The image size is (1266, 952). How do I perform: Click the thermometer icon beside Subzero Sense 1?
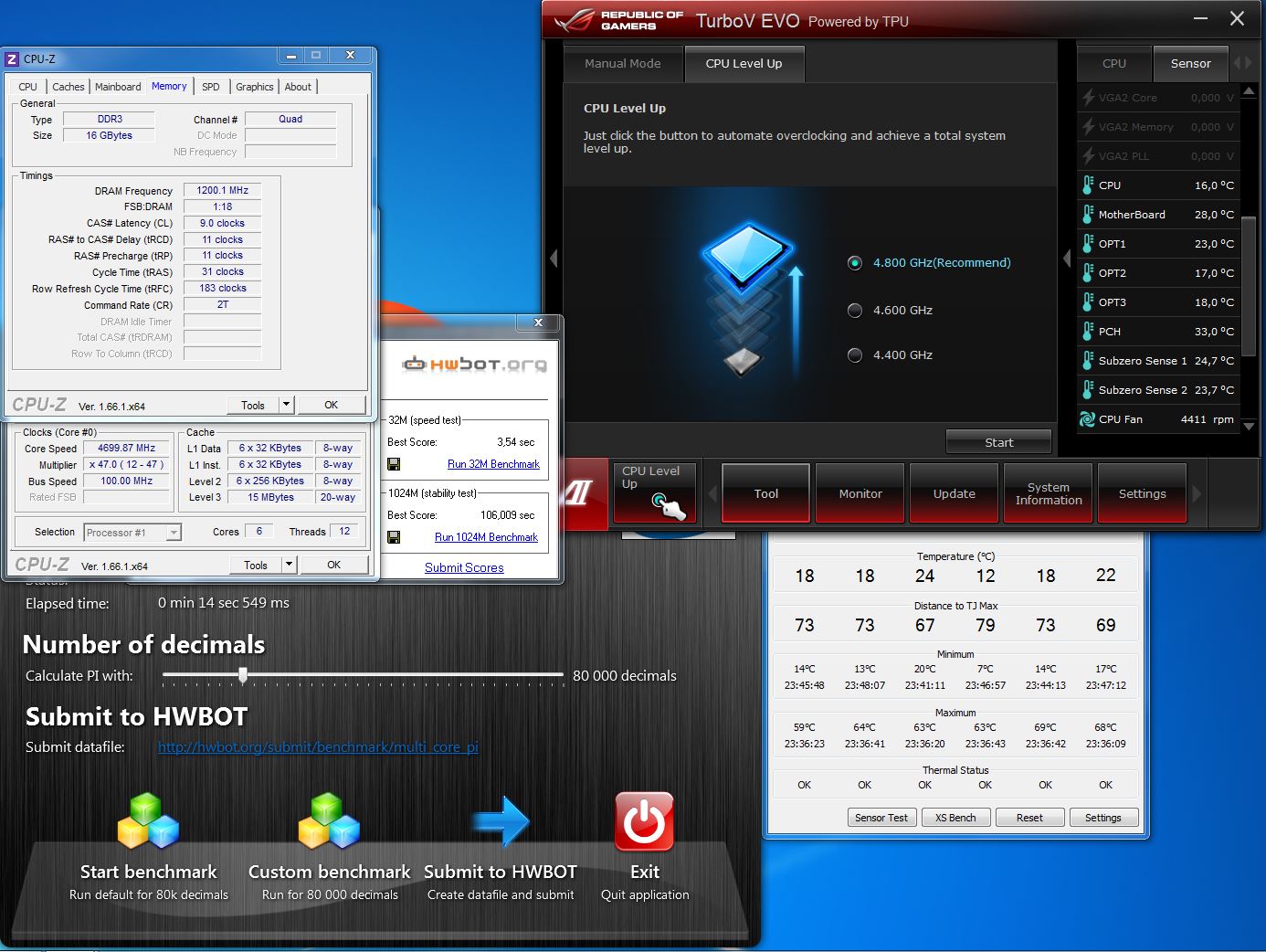point(1087,361)
